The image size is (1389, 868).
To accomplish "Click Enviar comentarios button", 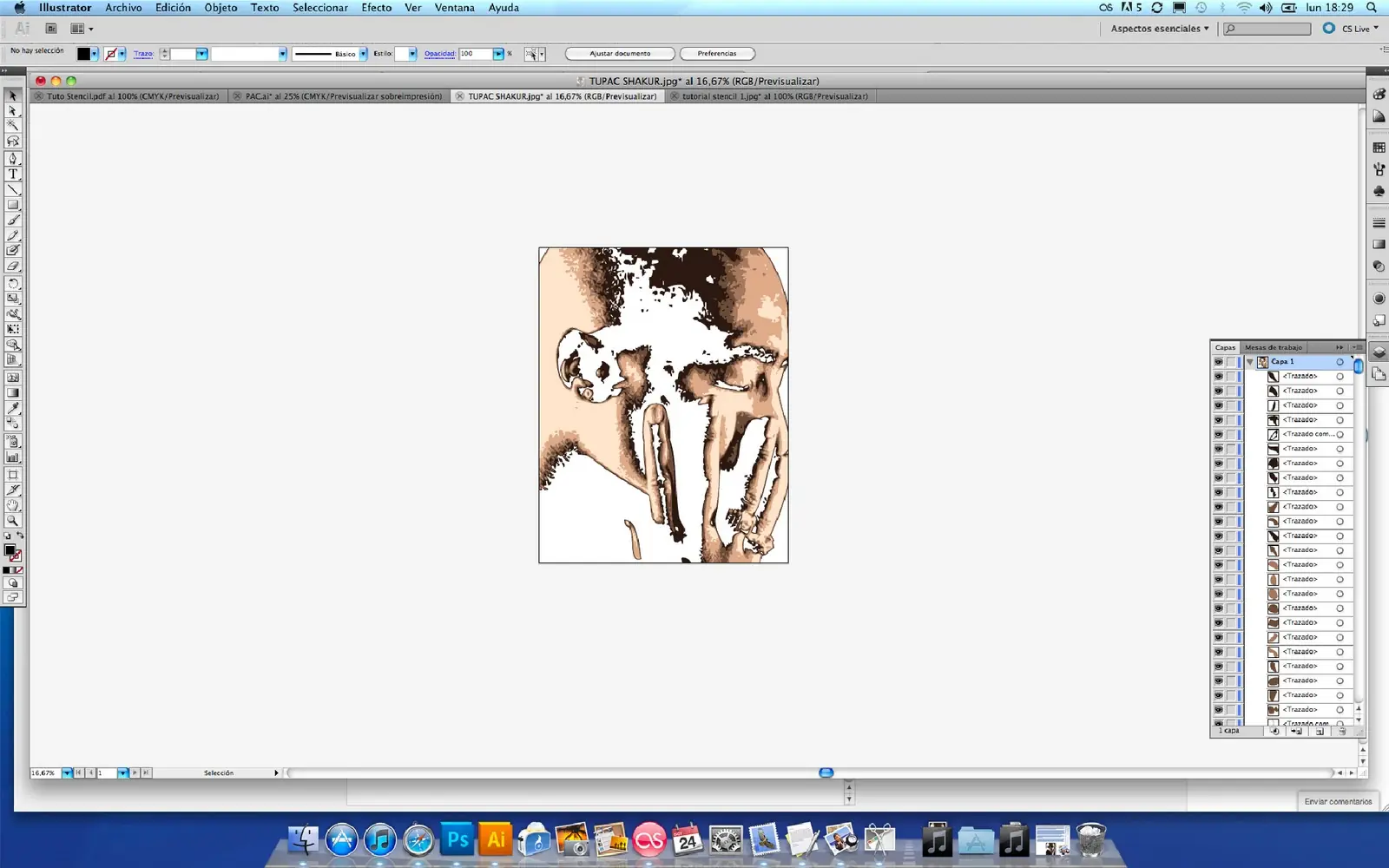I will pyautogui.click(x=1338, y=801).
